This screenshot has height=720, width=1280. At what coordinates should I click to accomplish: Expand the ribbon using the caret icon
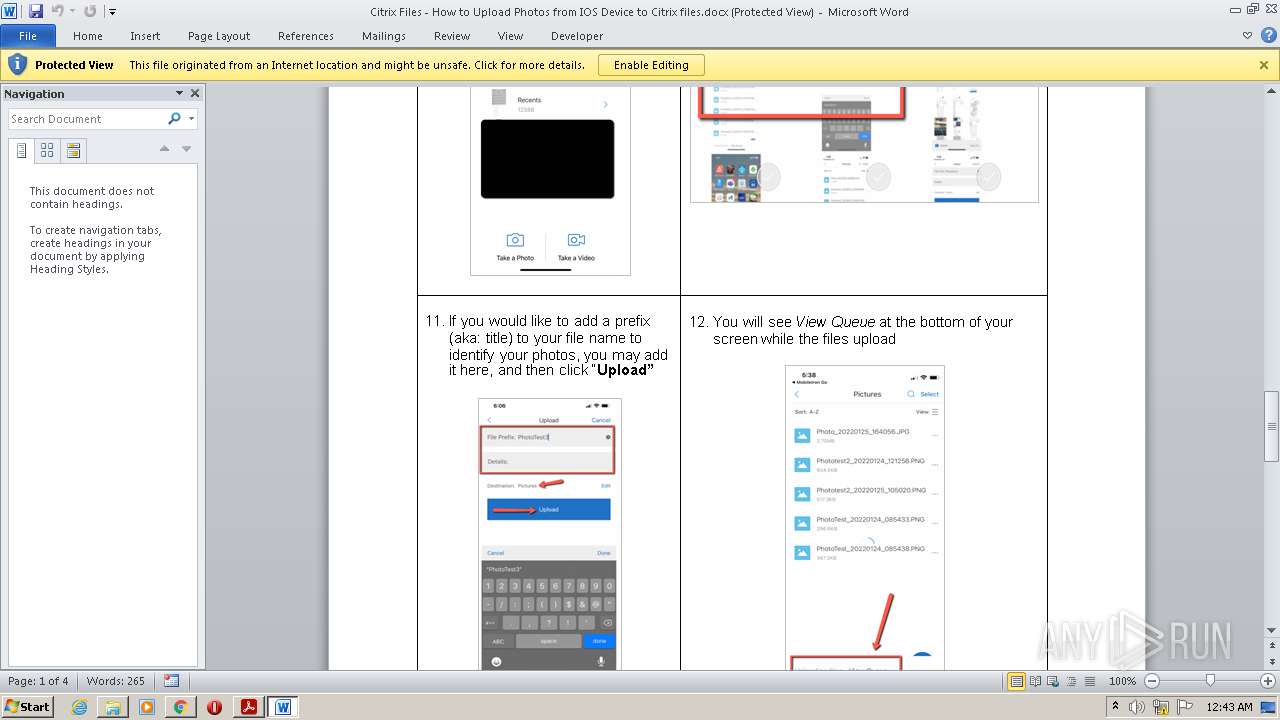click(x=1247, y=35)
